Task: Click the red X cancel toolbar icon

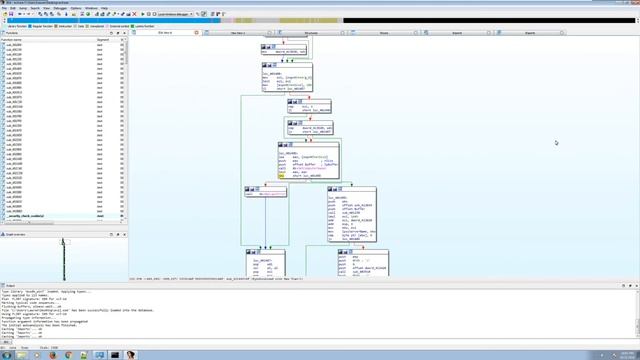Action: 134,14
